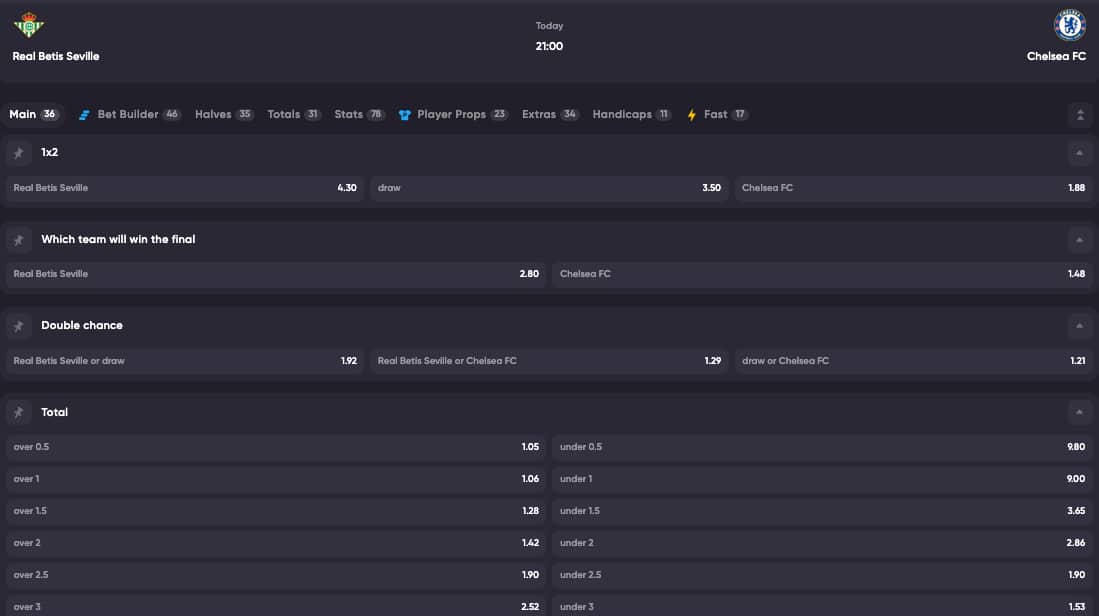The width and height of the screenshot is (1099, 616).
Task: Pick Chelsea FC to win the final at 1.48
Action: tap(823, 274)
